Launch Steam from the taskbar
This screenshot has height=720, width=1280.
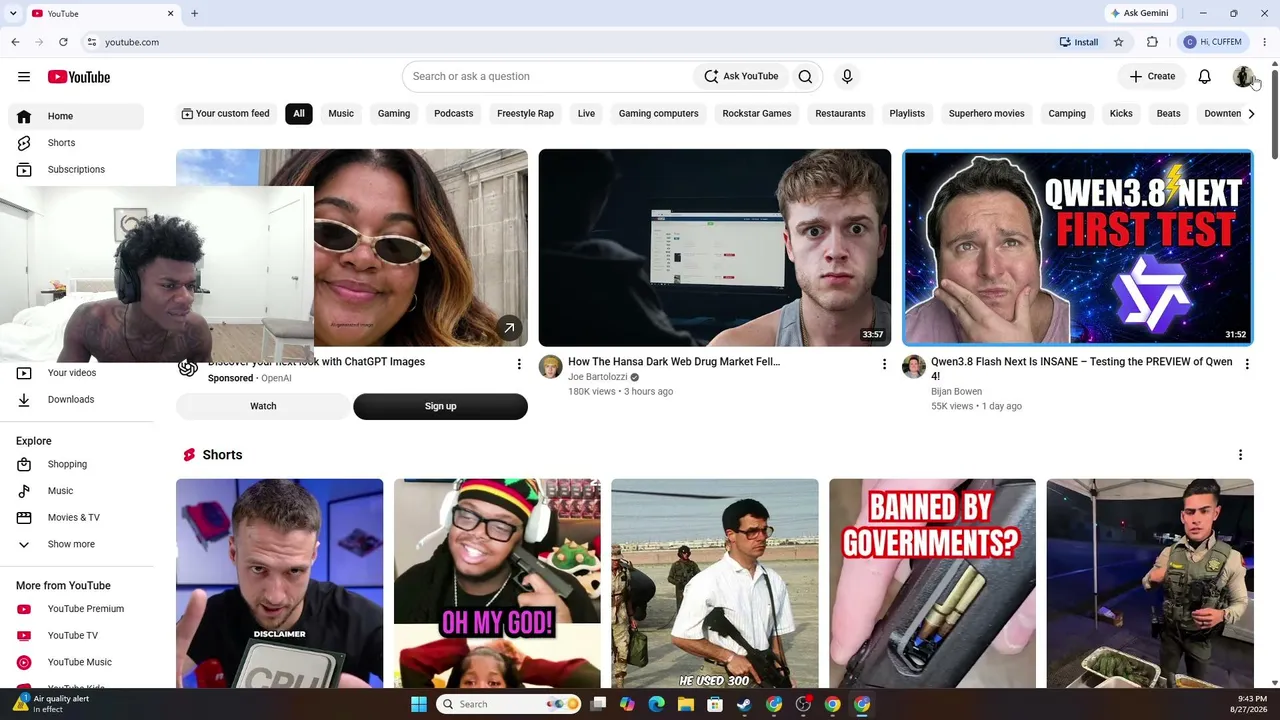(x=744, y=704)
